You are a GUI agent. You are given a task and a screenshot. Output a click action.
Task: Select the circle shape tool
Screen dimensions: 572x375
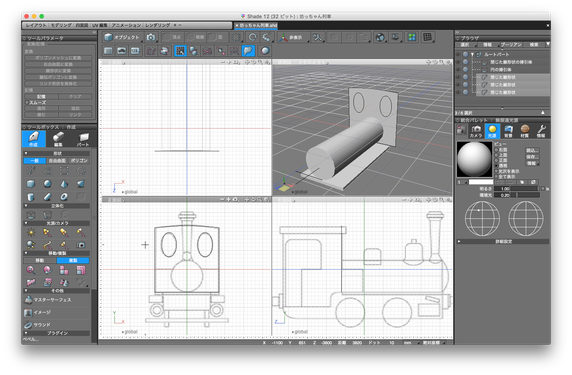tap(81, 170)
